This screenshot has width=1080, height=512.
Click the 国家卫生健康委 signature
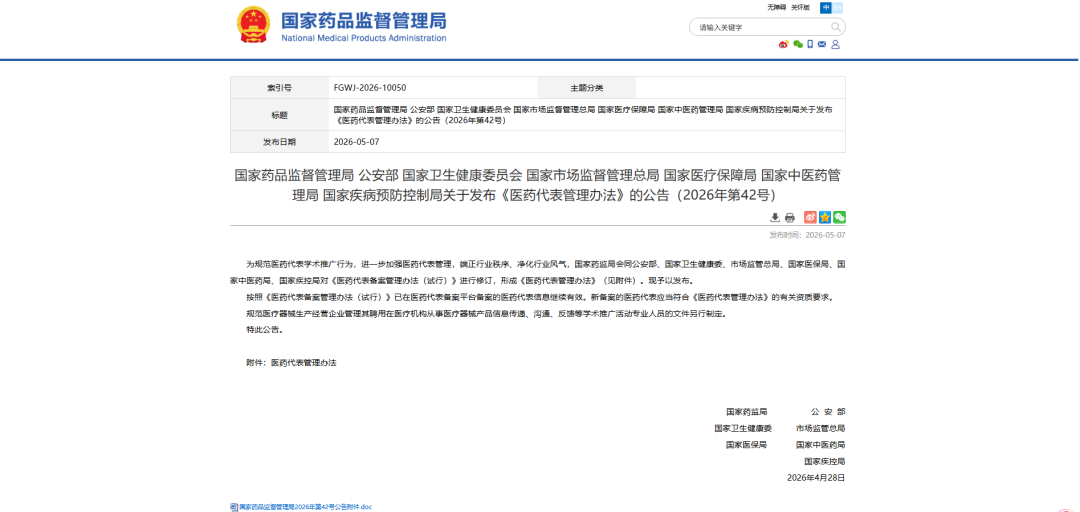(x=743, y=428)
